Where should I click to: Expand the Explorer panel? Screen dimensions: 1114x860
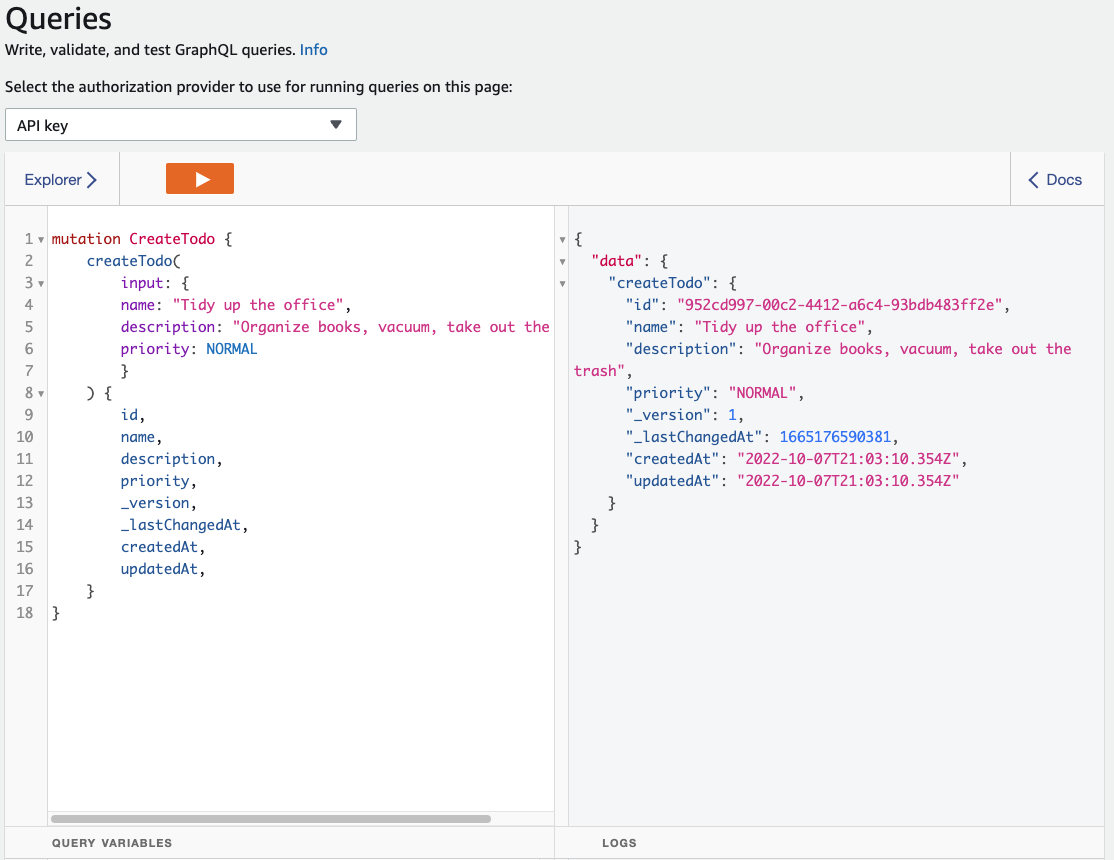click(61, 180)
